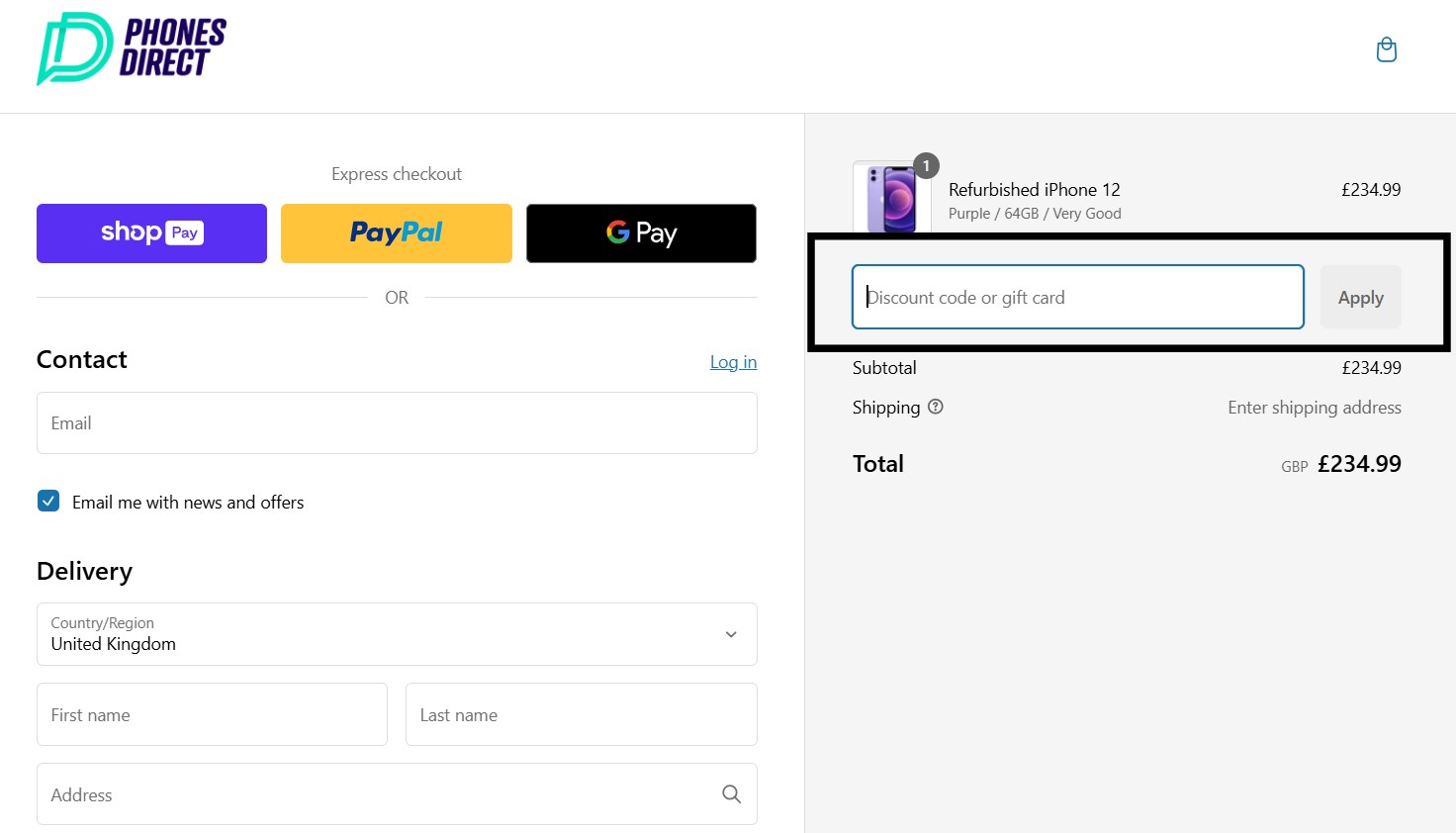Open the shopping bag cart icon

click(x=1387, y=49)
